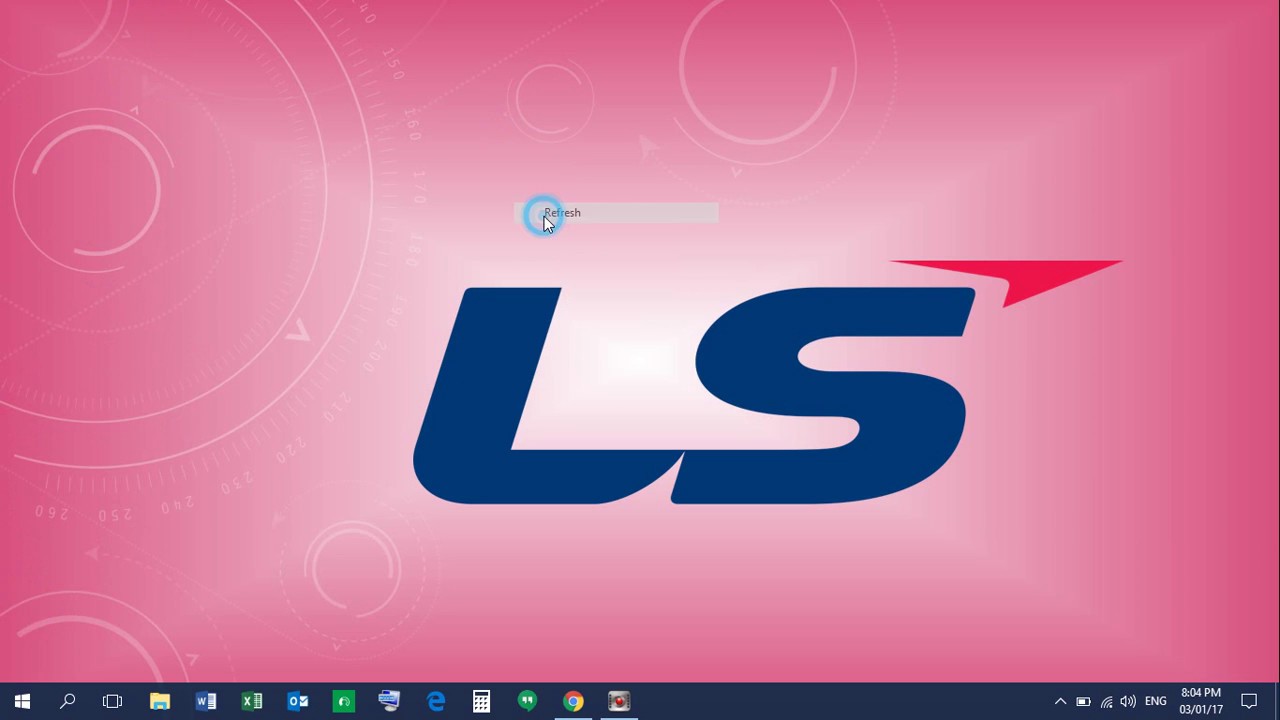The height and width of the screenshot is (720, 1280).
Task: Select Refresh in the context menu
Action: [x=616, y=212]
